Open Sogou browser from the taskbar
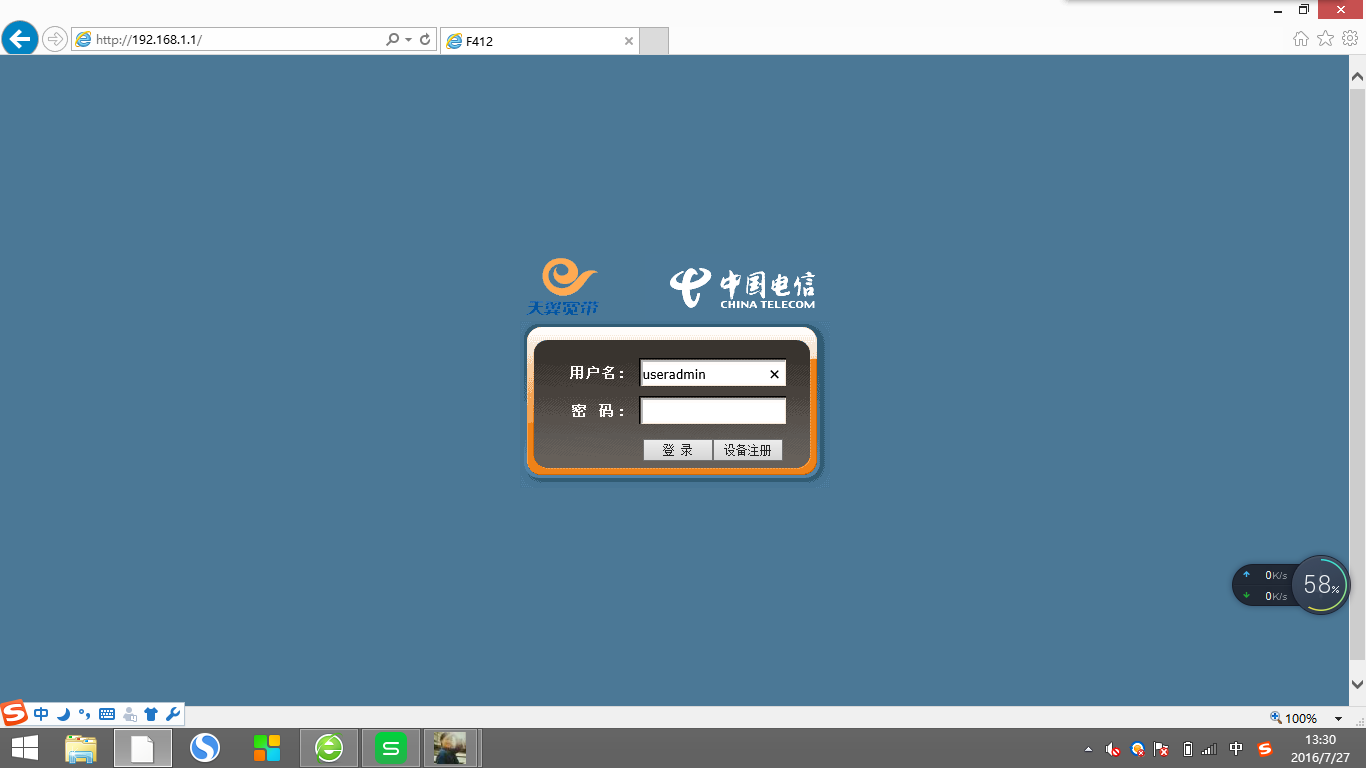This screenshot has height=768, width=1366. coord(205,748)
